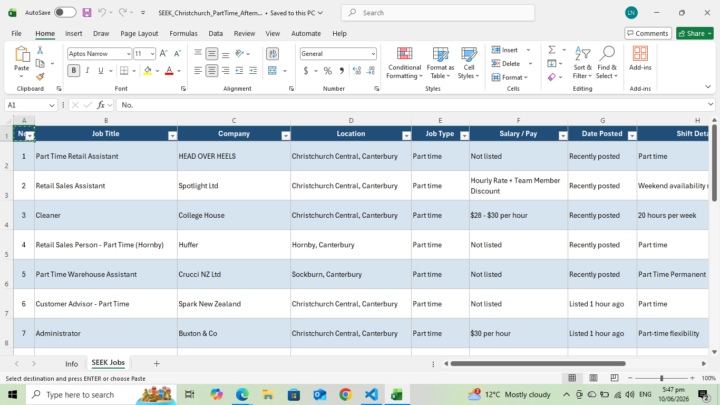Viewport: 720px width, 405px height.
Task: Decrease font size with small A icon
Action: pos(177,54)
